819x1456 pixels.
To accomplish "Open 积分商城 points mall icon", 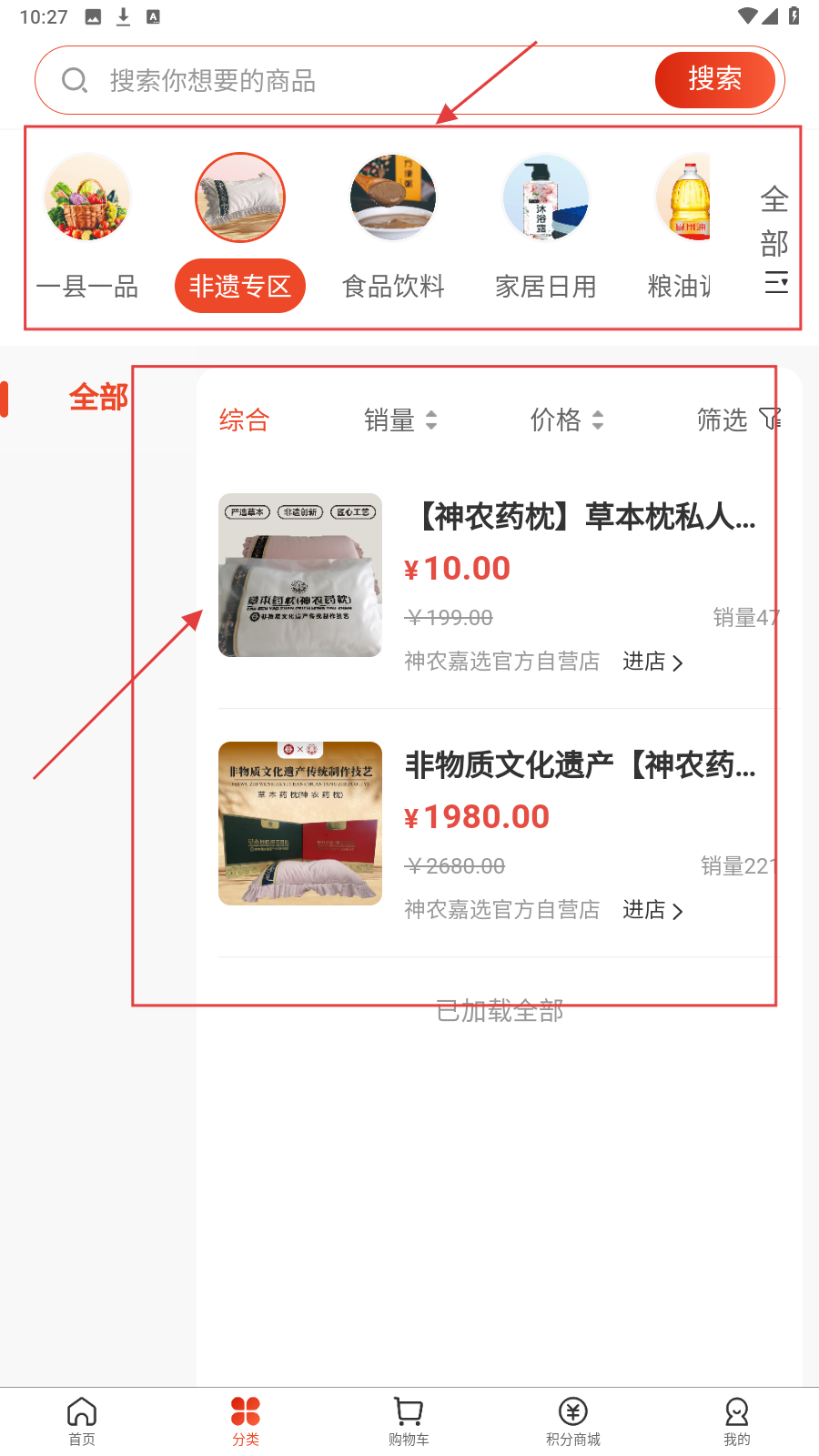I will pos(573,1412).
